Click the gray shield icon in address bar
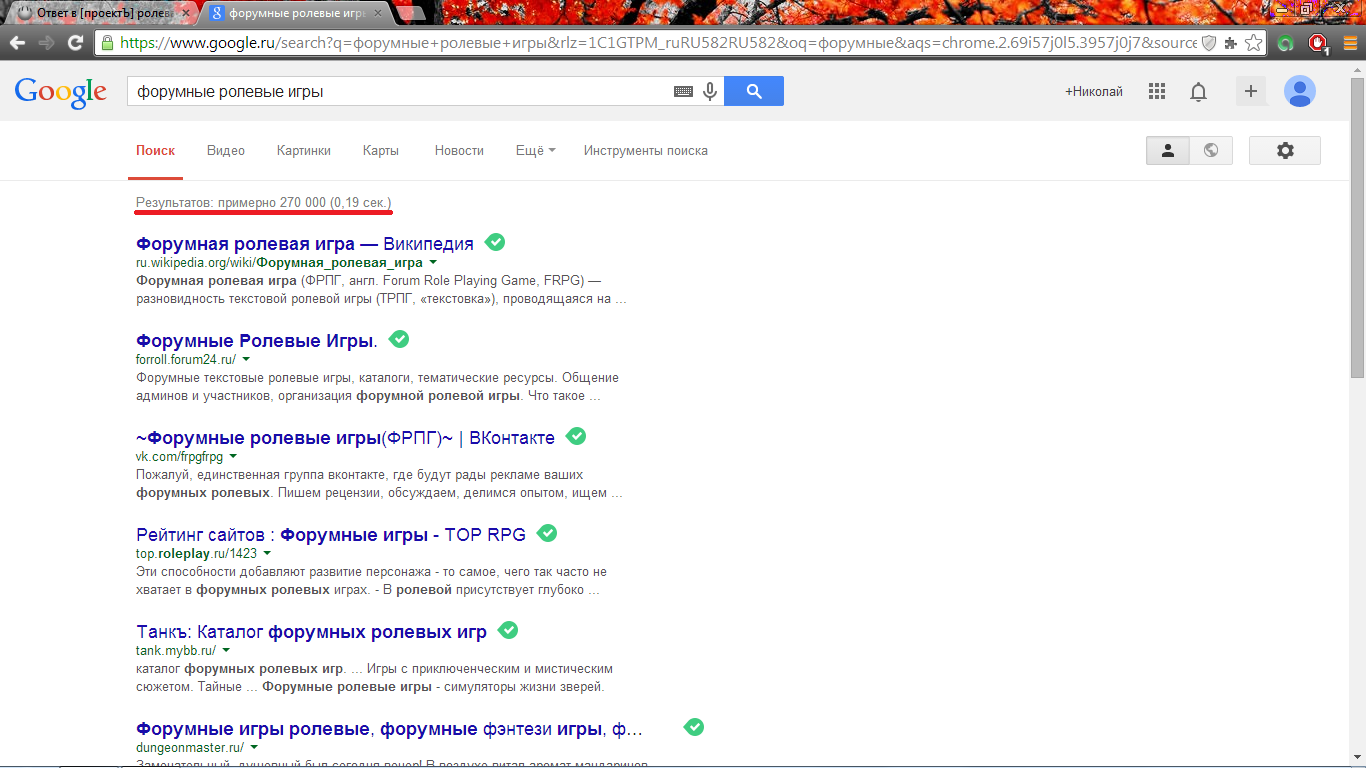1366x768 pixels. 1208,43
